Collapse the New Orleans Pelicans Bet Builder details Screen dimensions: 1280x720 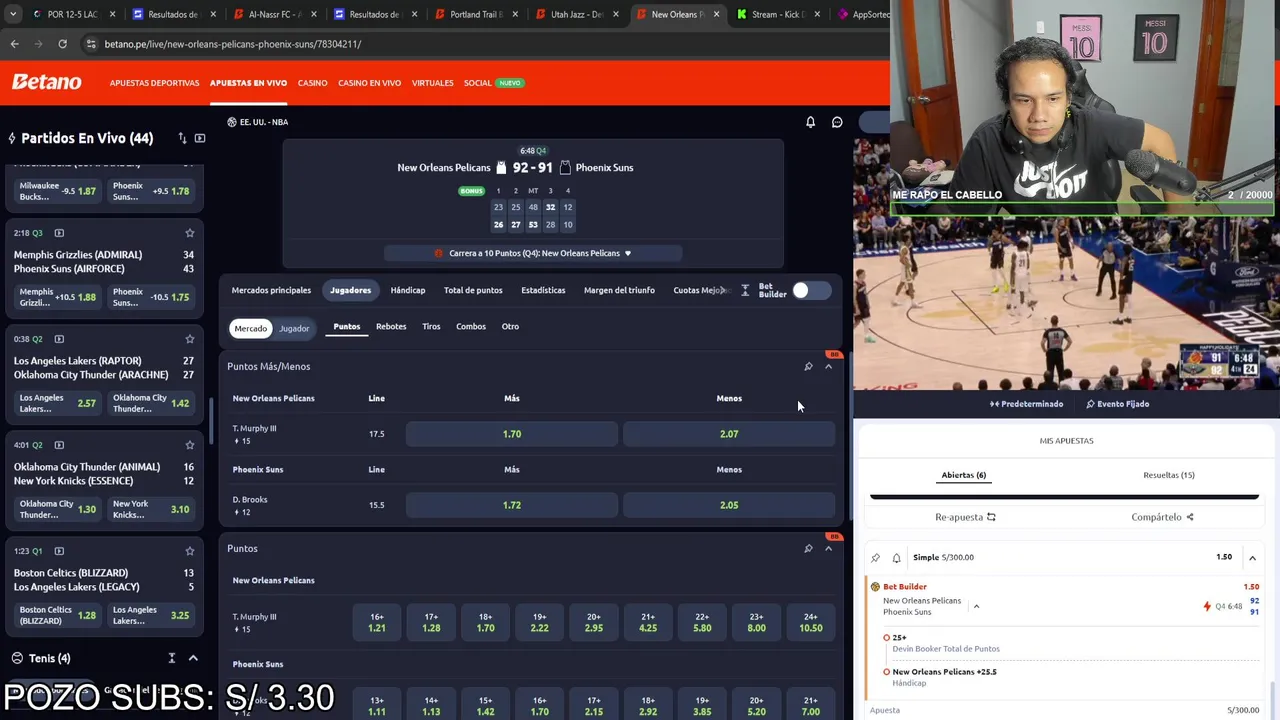point(976,606)
